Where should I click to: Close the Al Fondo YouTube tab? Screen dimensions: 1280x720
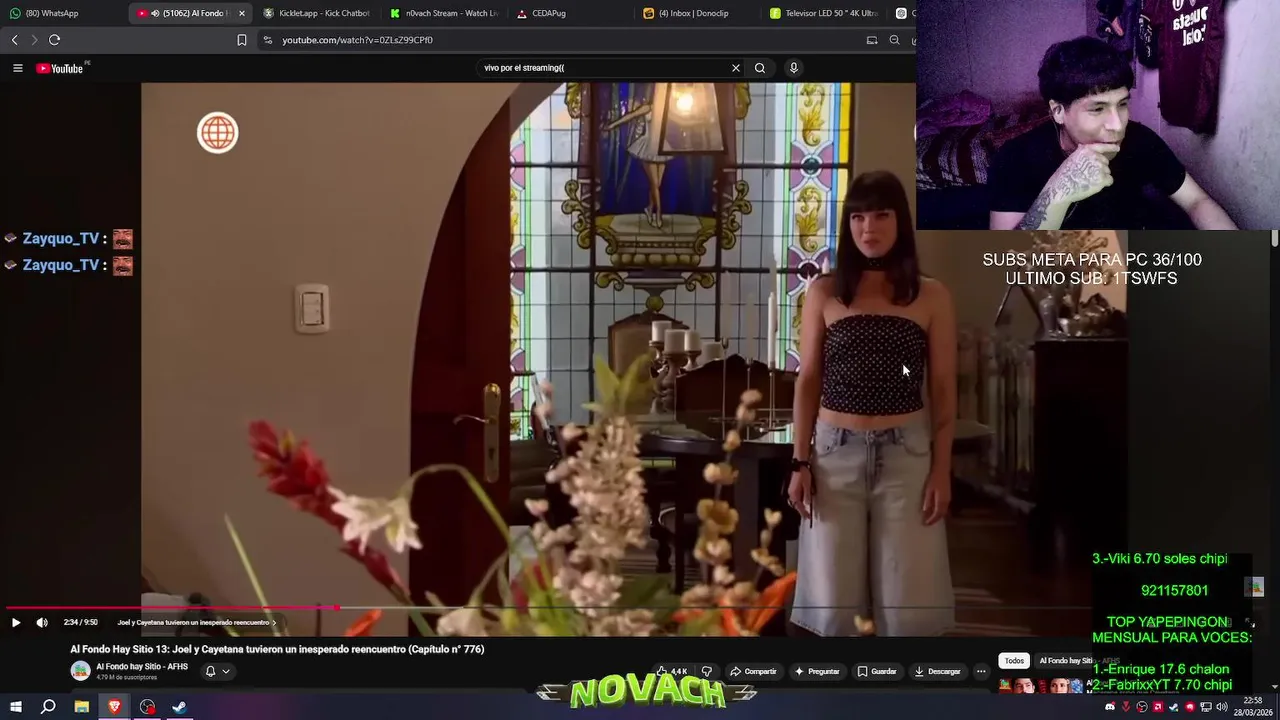click(x=241, y=13)
